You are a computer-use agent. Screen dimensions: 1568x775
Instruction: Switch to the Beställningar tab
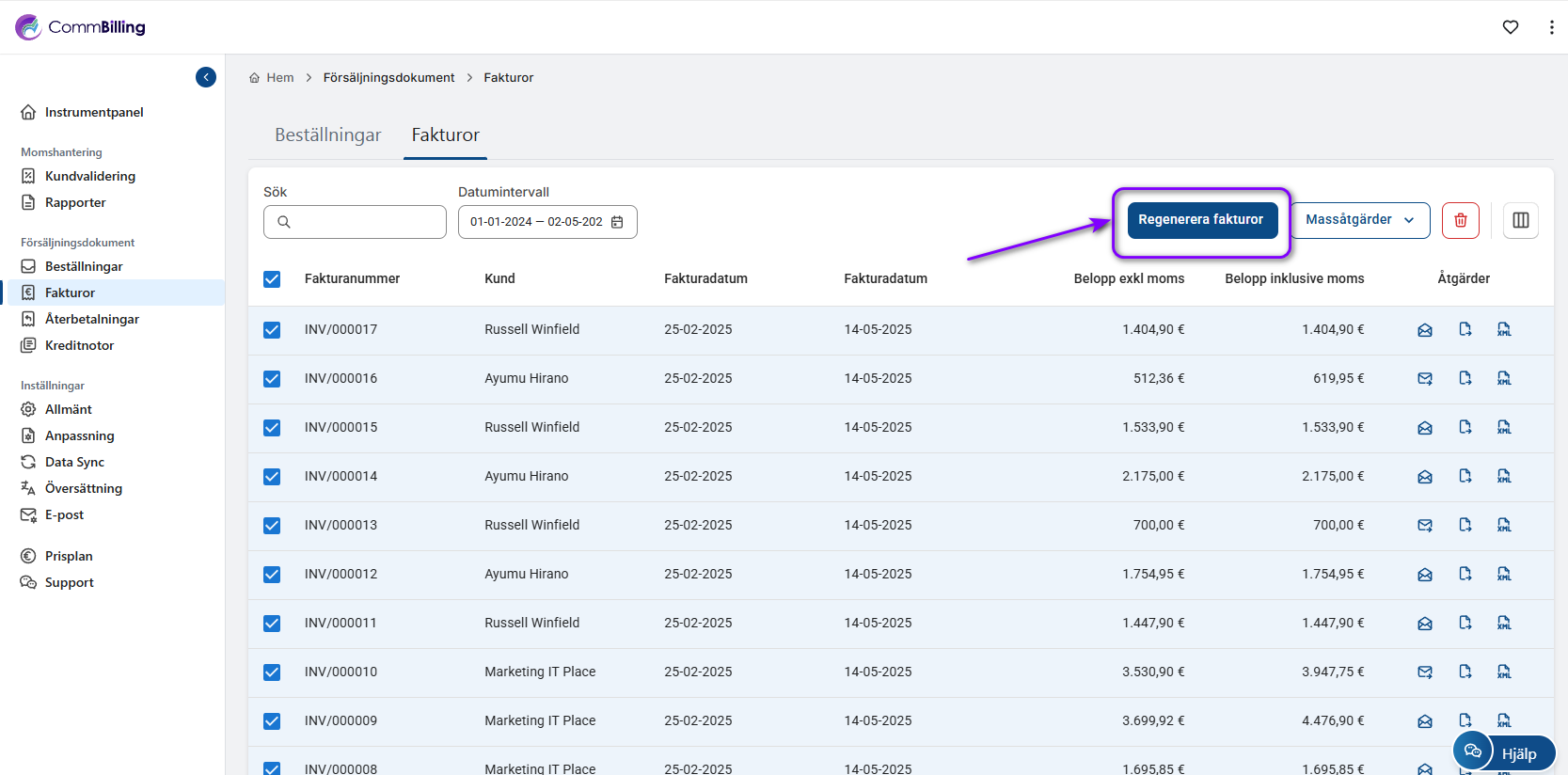point(327,135)
